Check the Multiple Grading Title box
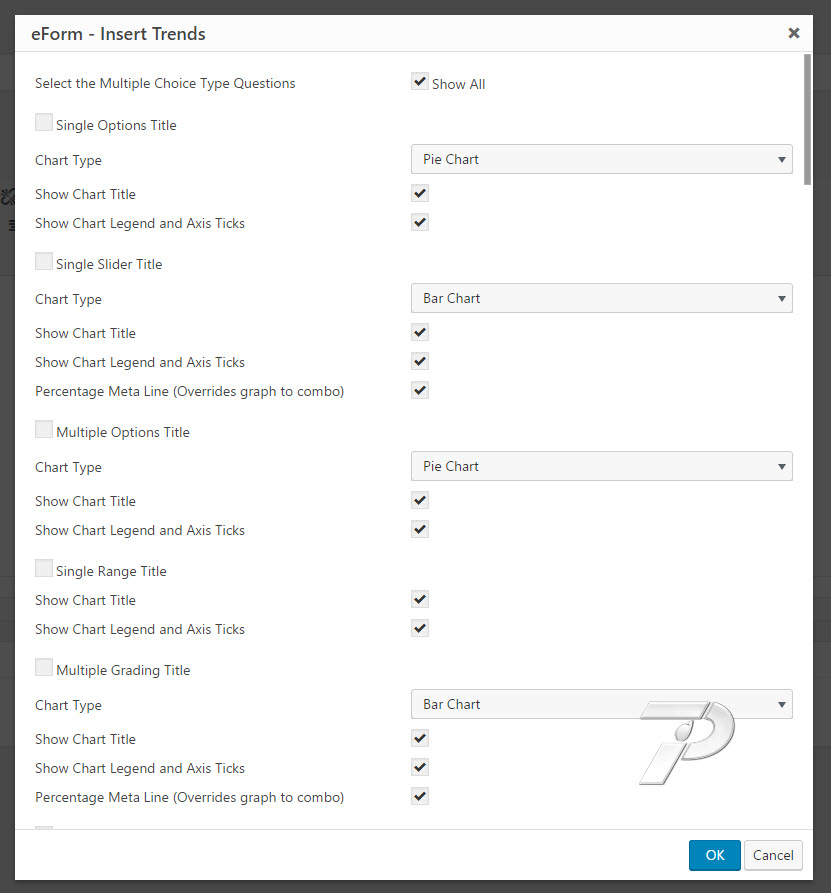The width and height of the screenshot is (831, 893). [x=44, y=667]
